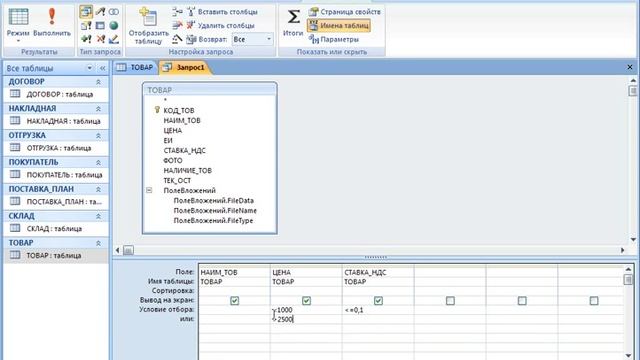Image resolution: width=640 pixels, height=360 pixels.
Task: Click Вставить столбцы
Action: pyautogui.click(x=222, y=12)
